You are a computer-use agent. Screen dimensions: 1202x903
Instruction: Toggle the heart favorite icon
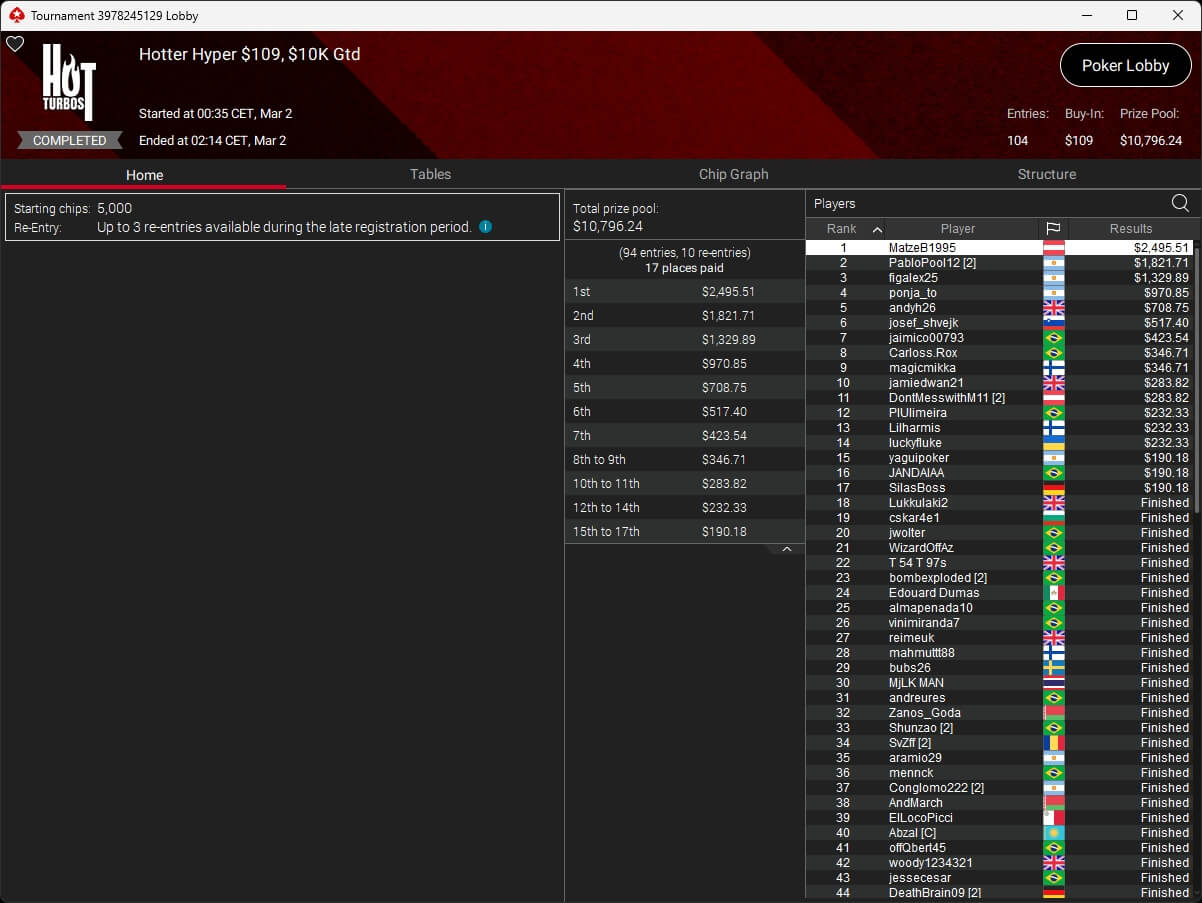[15, 44]
